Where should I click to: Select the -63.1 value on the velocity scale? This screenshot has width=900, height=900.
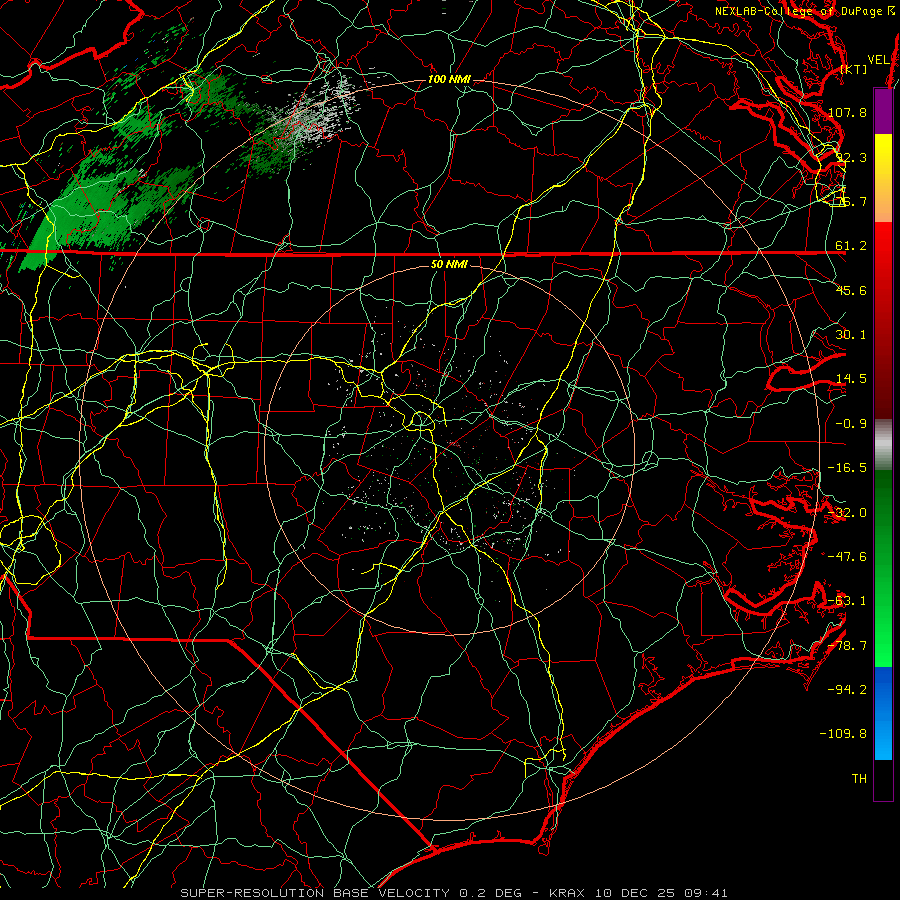[847, 601]
